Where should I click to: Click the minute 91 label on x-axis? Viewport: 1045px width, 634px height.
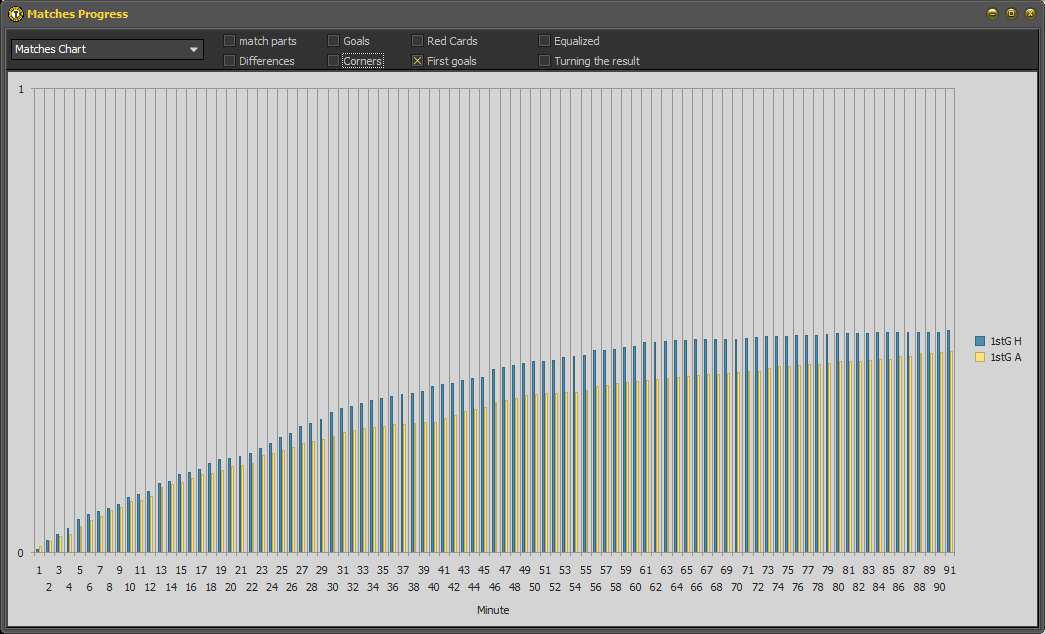pyautogui.click(x=949, y=570)
